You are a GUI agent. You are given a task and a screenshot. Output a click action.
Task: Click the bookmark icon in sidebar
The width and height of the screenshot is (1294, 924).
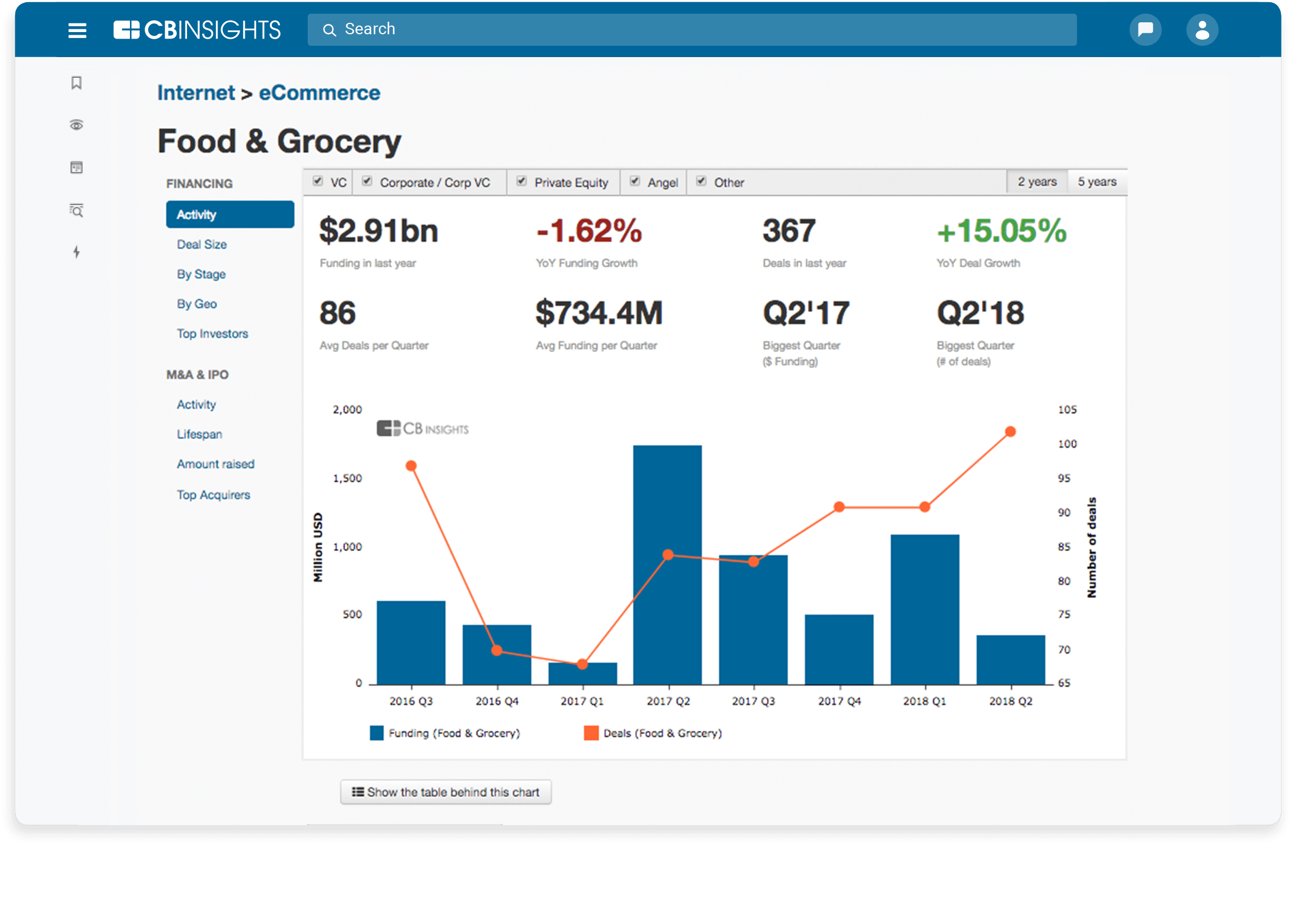pyautogui.click(x=76, y=83)
